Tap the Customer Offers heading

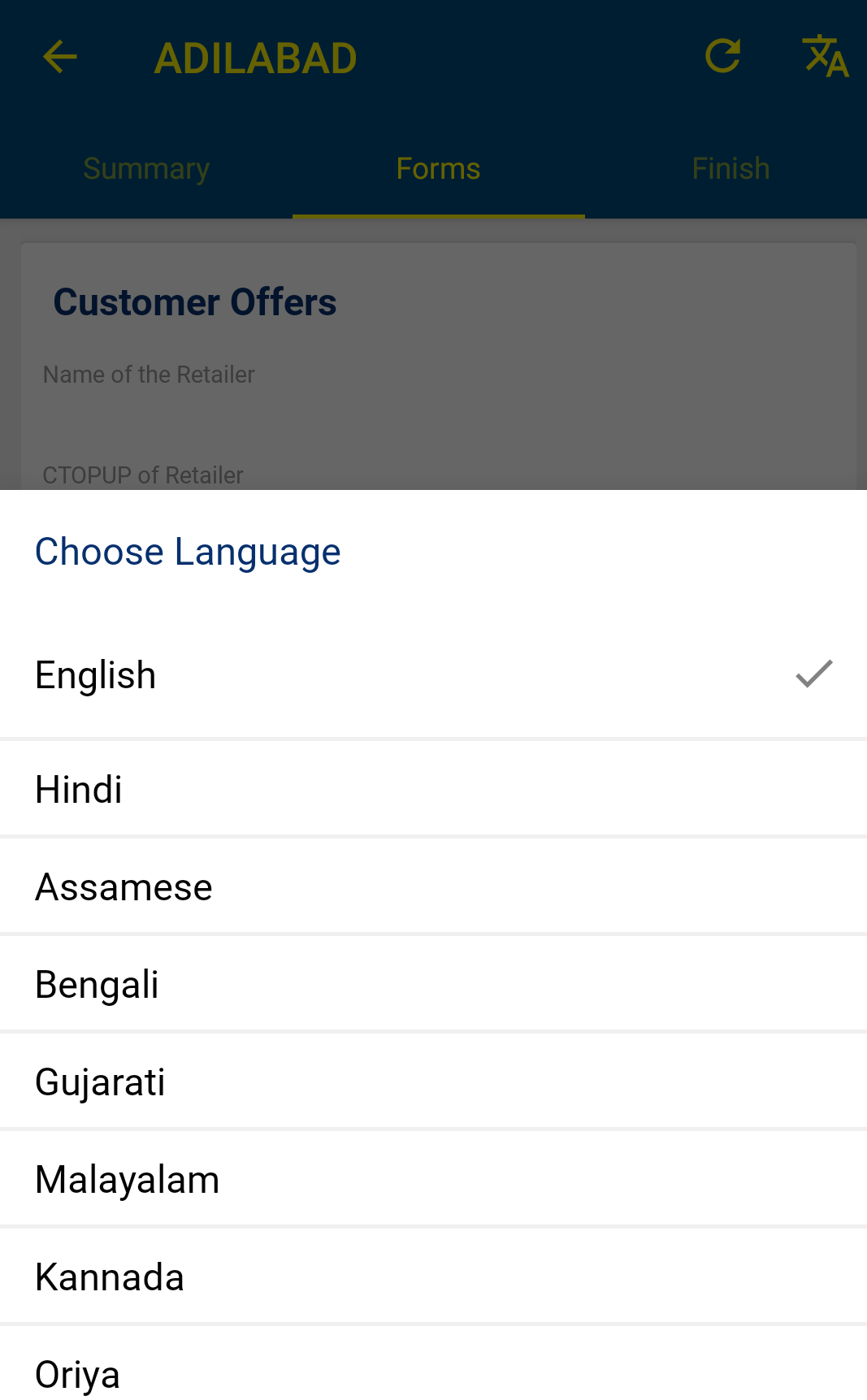tap(195, 302)
